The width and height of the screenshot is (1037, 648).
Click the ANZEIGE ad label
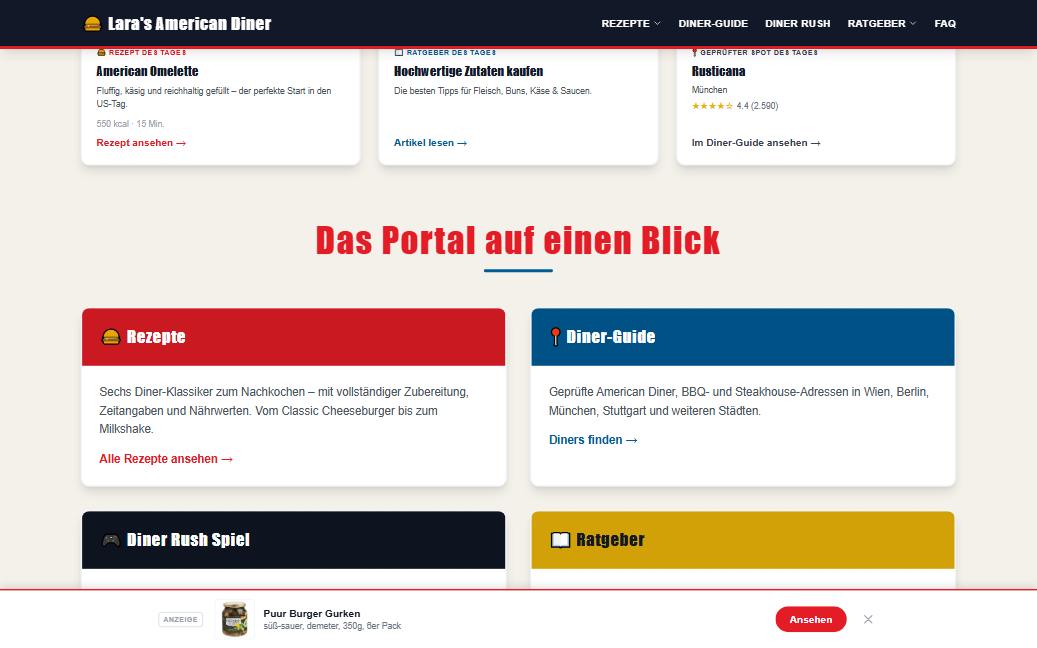[x=181, y=620]
